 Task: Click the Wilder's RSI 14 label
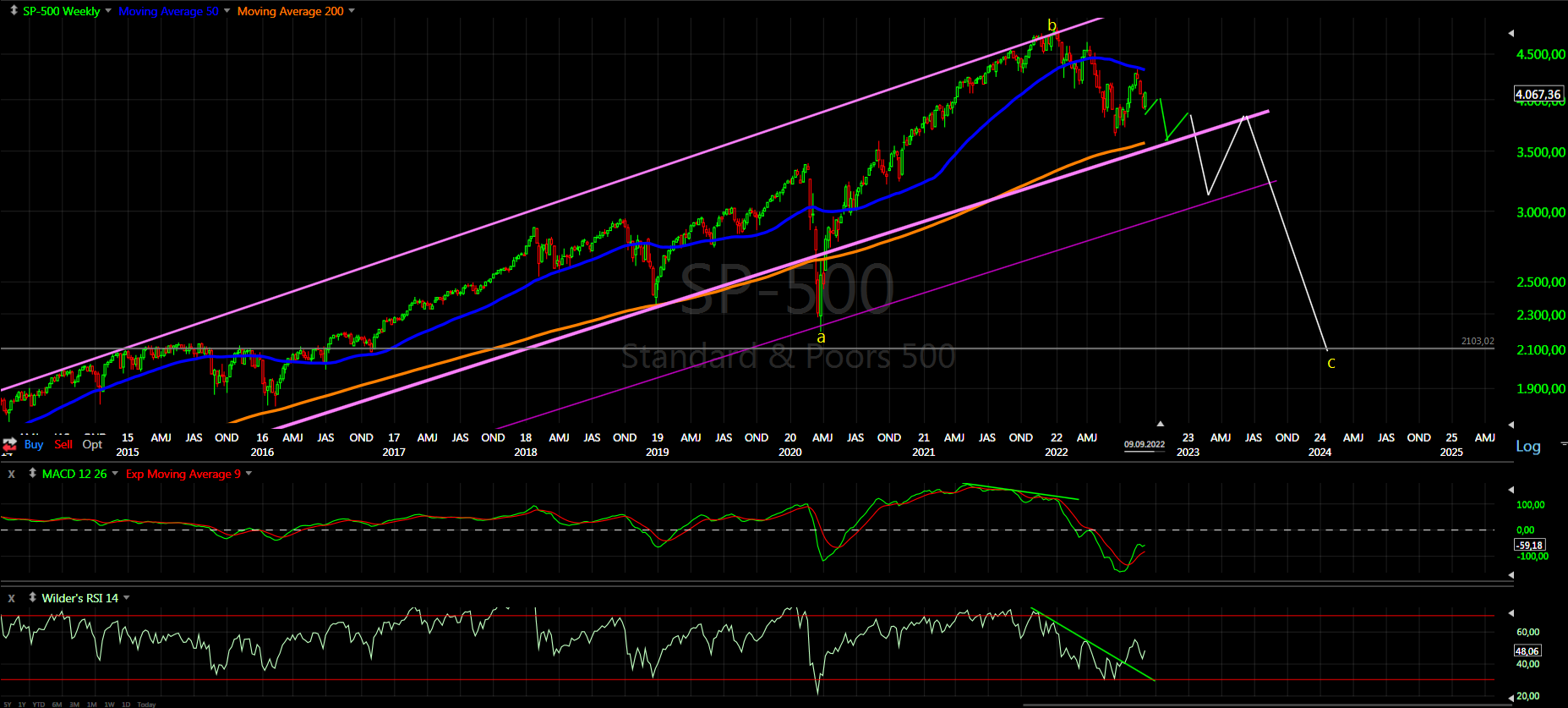[x=80, y=598]
